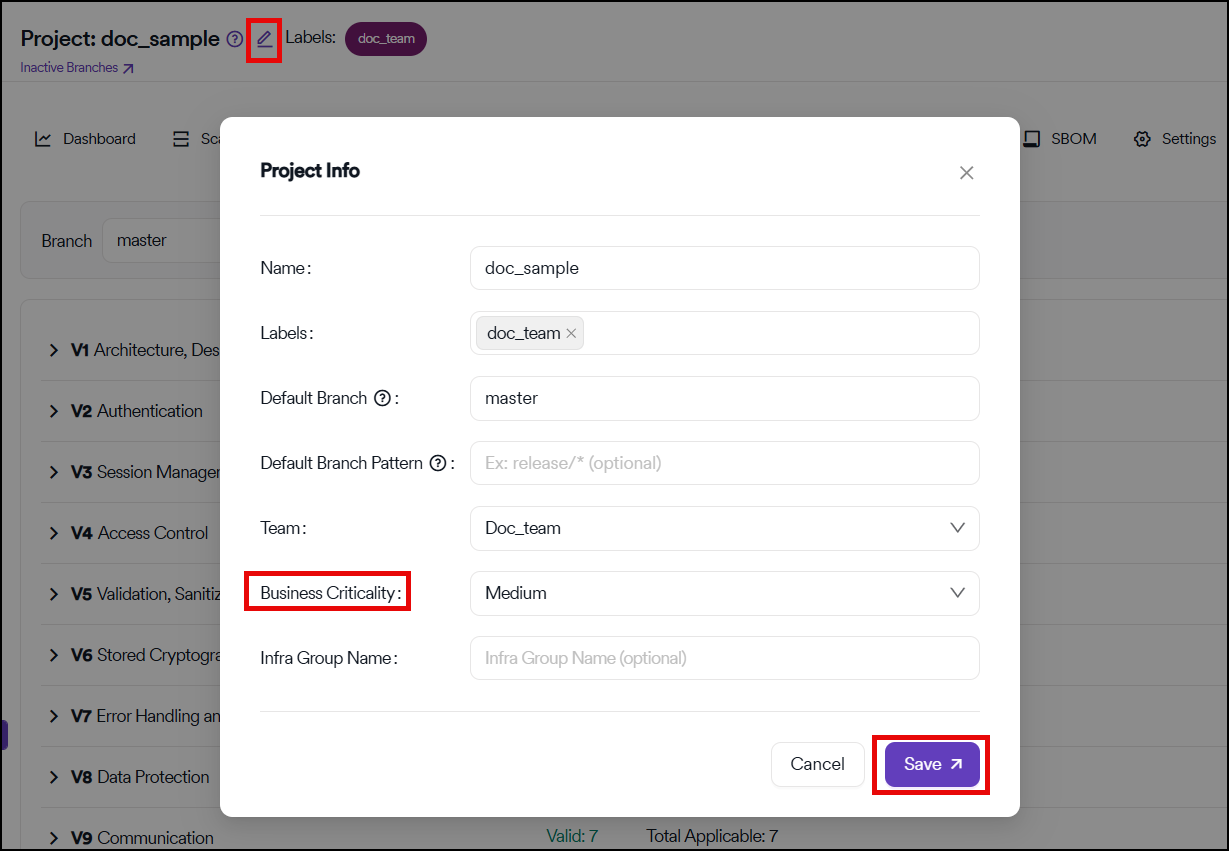Click the Default Branch Pattern help icon

click(437, 463)
